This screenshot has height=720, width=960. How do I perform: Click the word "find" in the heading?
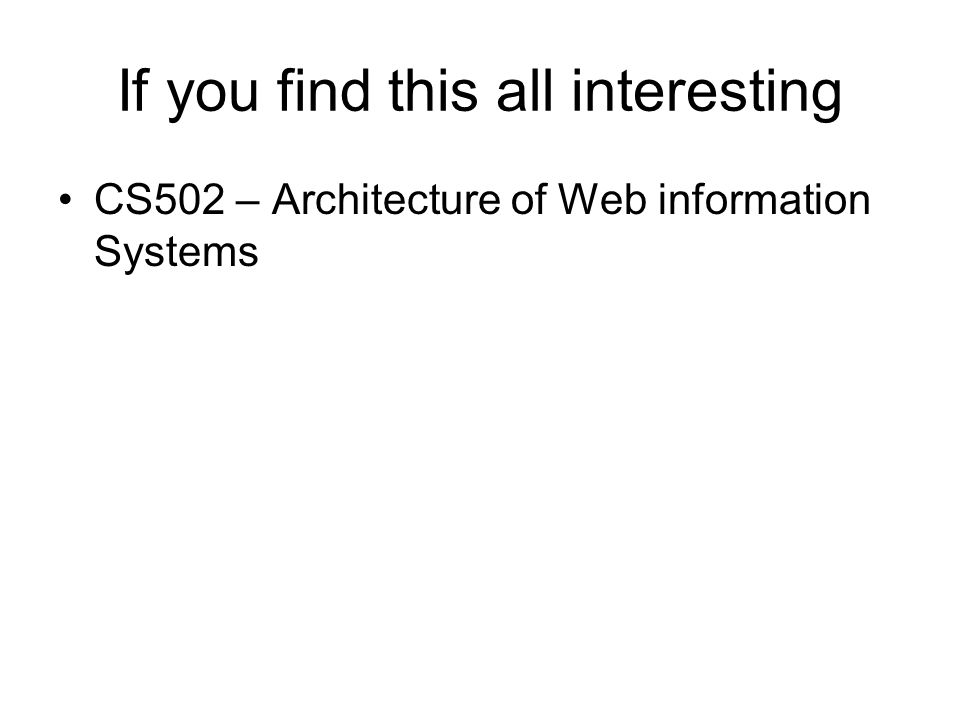[x=323, y=91]
